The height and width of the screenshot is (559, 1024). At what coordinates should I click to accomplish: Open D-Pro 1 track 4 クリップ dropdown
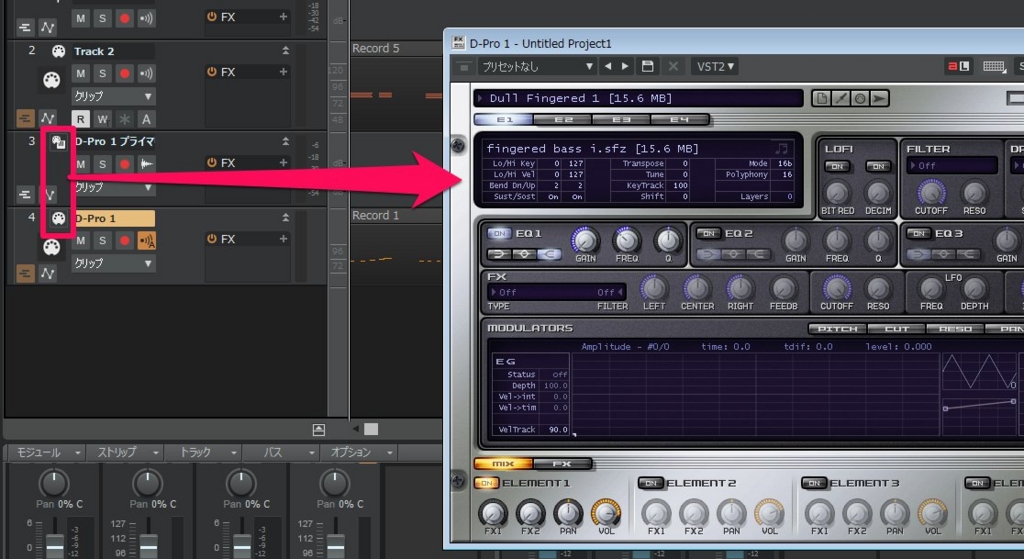[113, 263]
